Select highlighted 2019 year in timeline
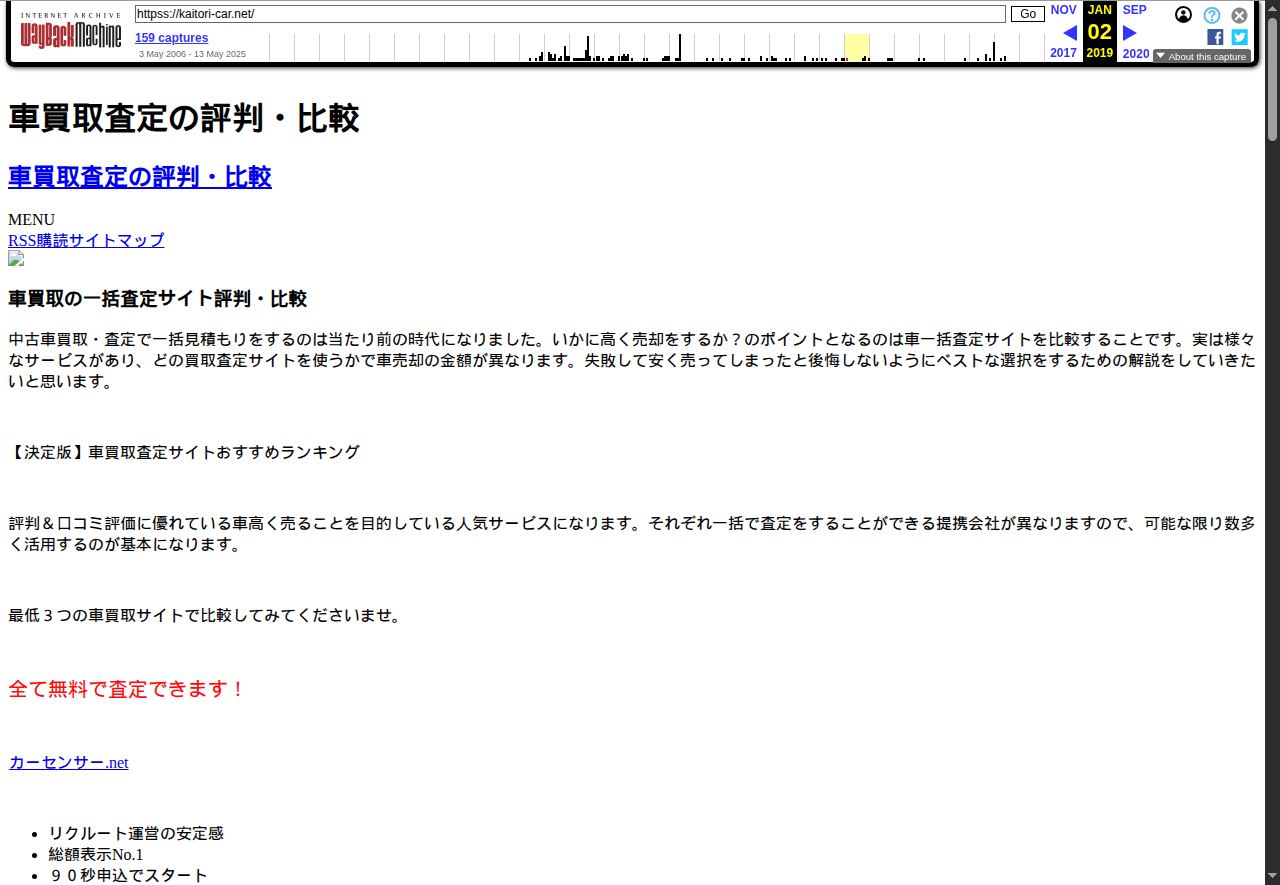Viewport: 1280px width, 885px height. pyautogui.click(x=857, y=48)
